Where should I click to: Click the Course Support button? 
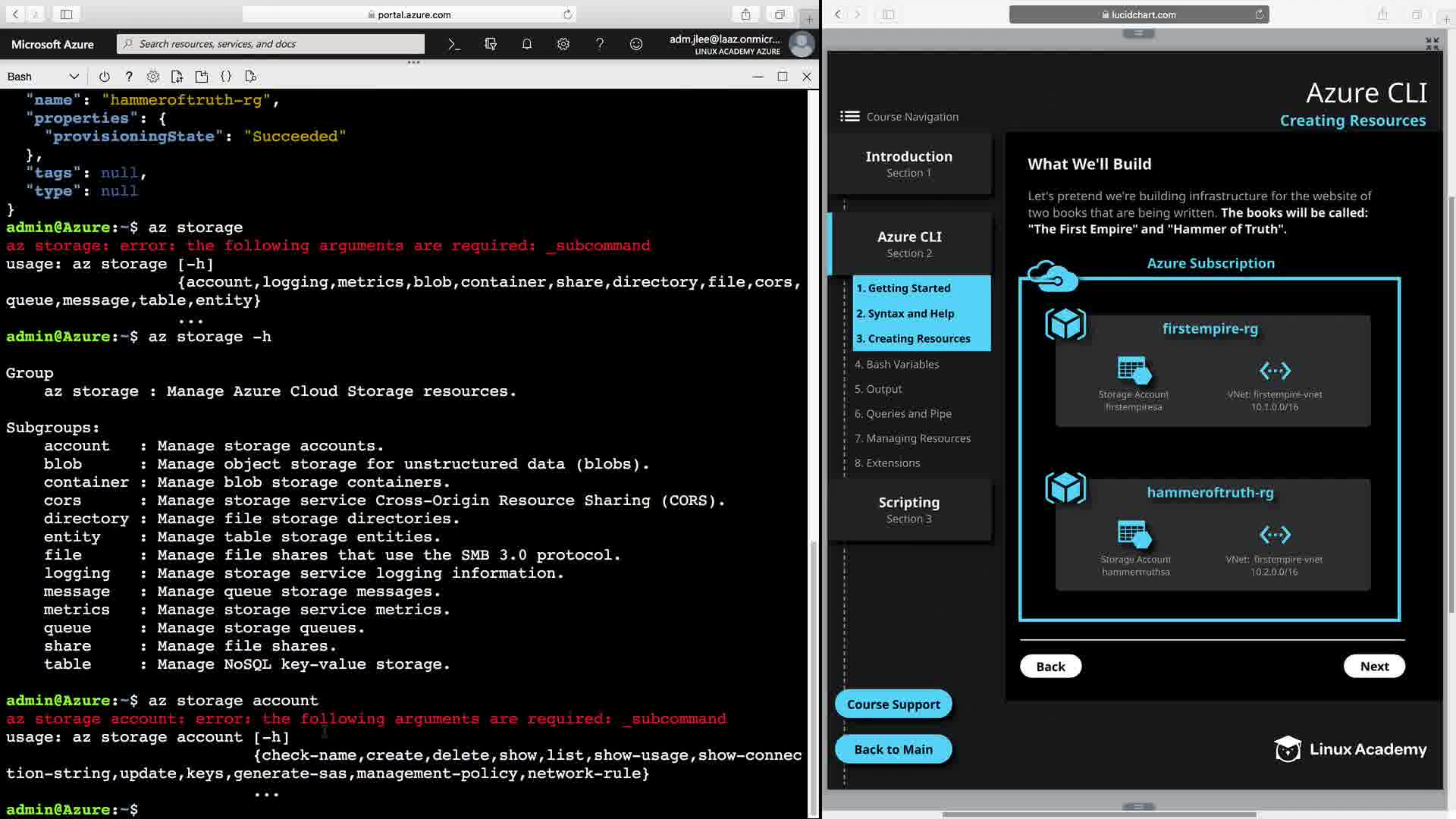pyautogui.click(x=893, y=704)
